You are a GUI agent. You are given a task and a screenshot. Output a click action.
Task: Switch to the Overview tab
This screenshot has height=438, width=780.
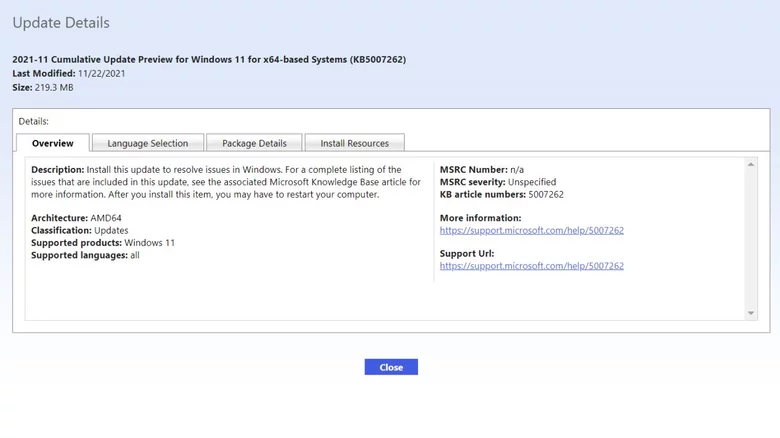coord(52,143)
